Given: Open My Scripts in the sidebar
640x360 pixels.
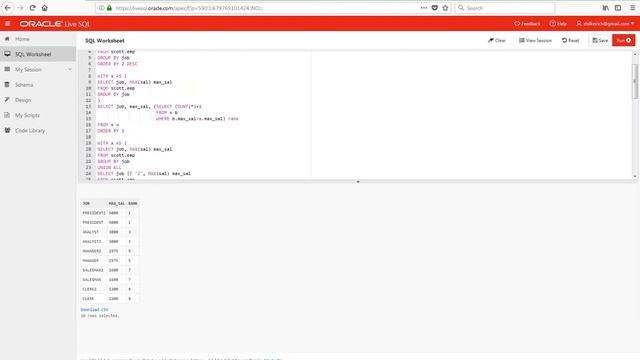Looking at the screenshot, I should click(x=38, y=115).
